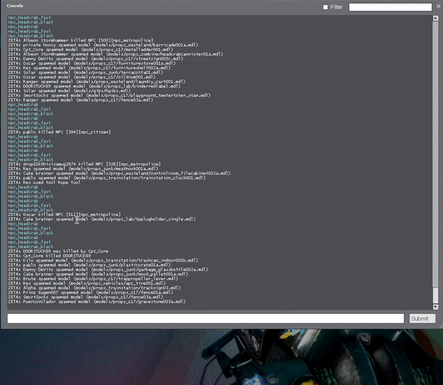
Task: Select line Alpha spawned tracksign03.mdl
Action: coord(94,288)
